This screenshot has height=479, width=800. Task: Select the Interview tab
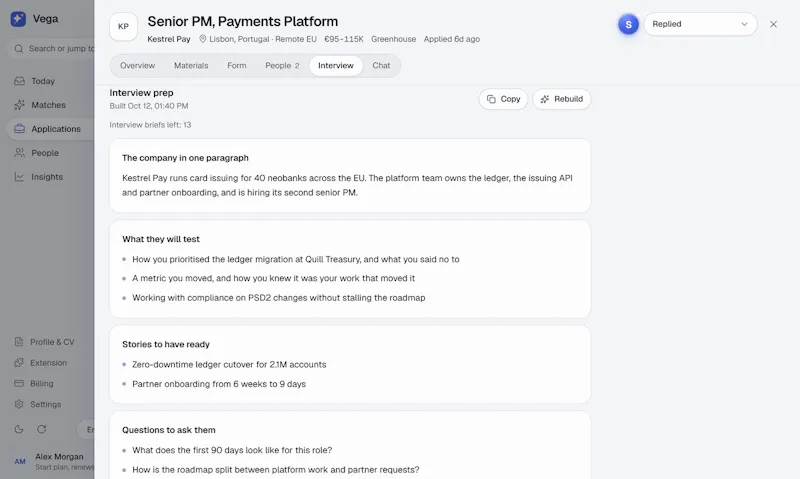[x=336, y=66]
